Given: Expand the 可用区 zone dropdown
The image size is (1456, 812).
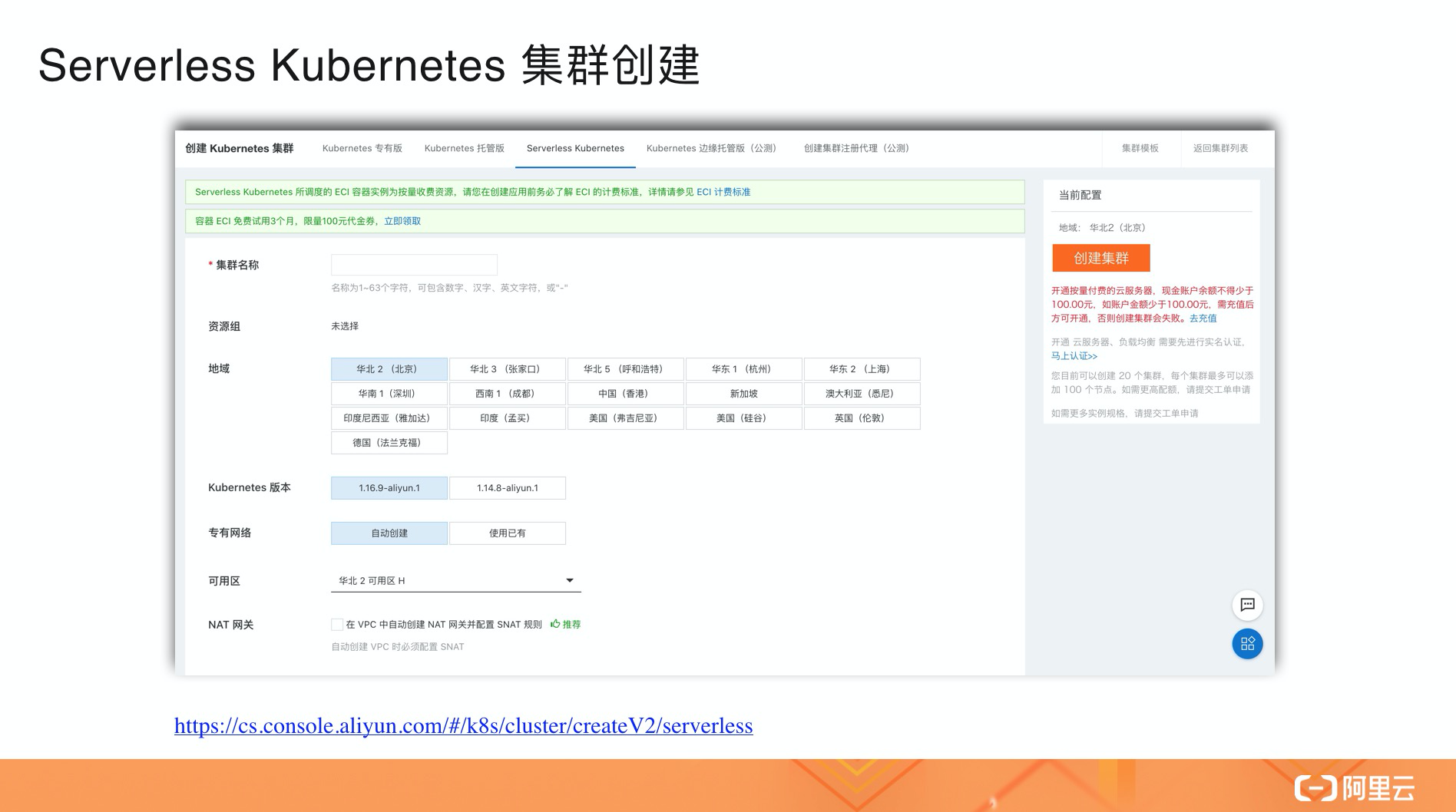Looking at the screenshot, I should click(x=569, y=581).
